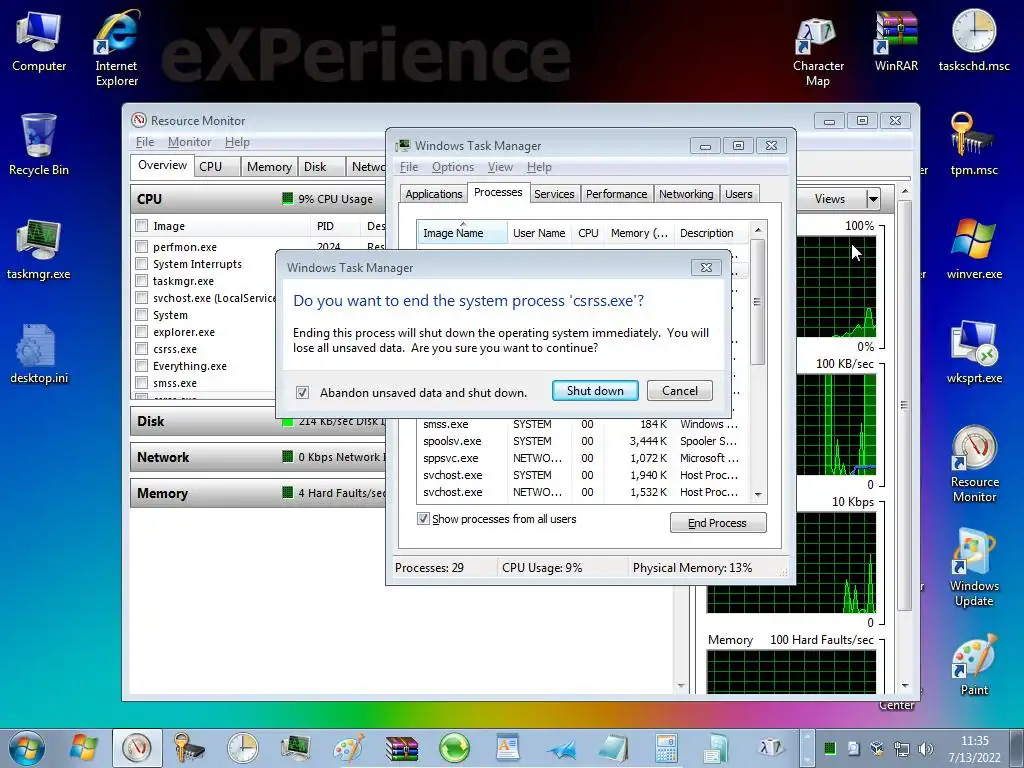This screenshot has height=768, width=1024.
Task: Select the Recycle Bin desktop icon
Action: [x=39, y=145]
